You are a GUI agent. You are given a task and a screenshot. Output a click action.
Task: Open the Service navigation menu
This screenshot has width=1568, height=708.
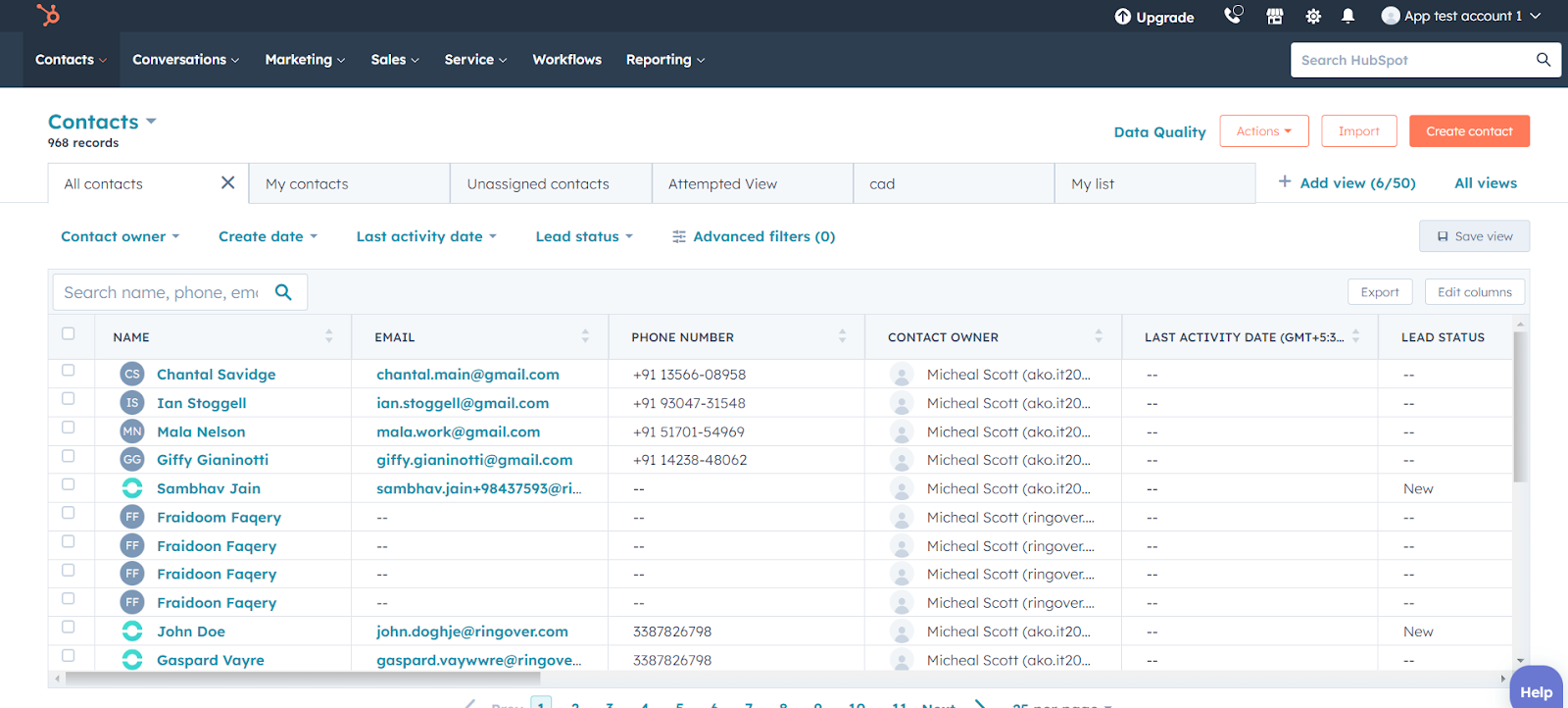click(x=475, y=60)
